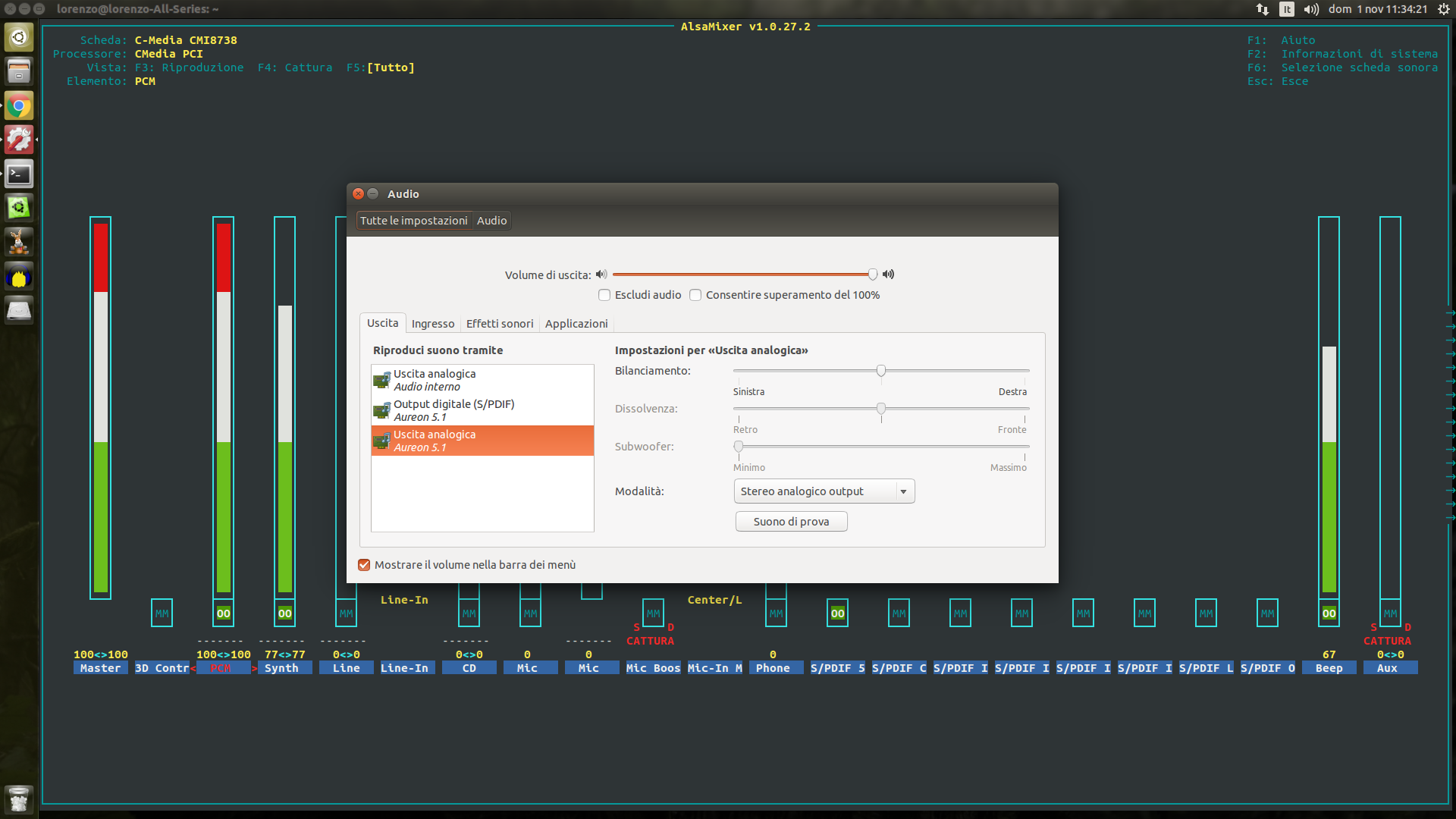Click the sound indicator in top panel
1456x819 pixels.
(1311, 9)
